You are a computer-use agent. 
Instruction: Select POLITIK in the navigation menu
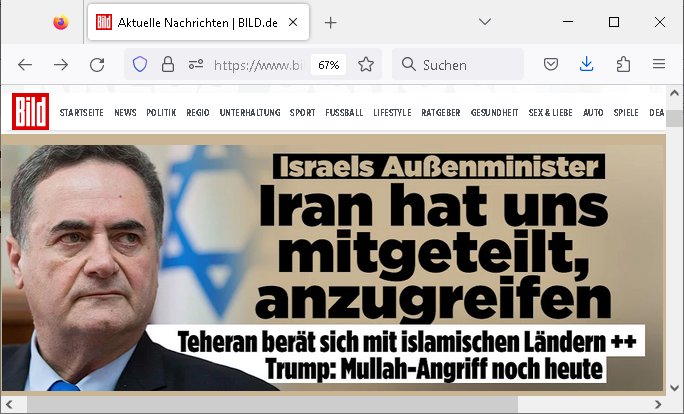point(161,113)
